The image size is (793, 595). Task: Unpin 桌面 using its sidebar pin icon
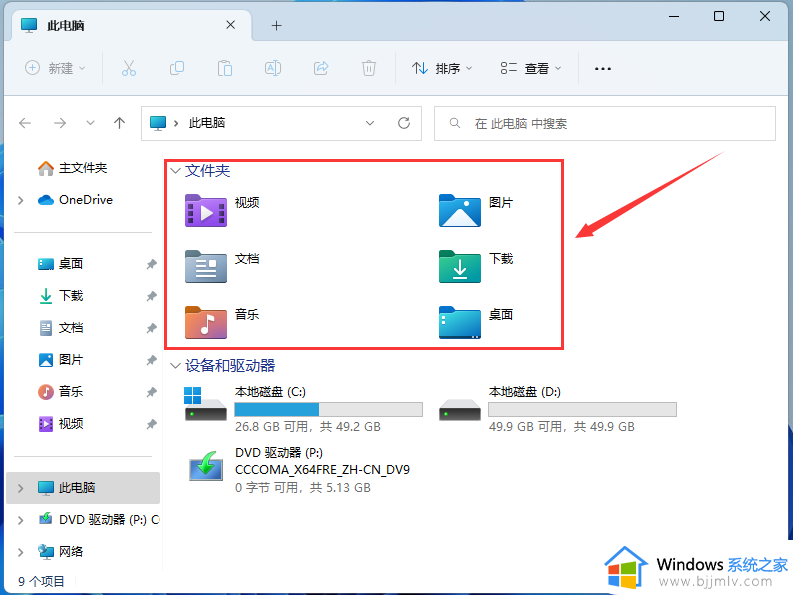tap(151, 264)
